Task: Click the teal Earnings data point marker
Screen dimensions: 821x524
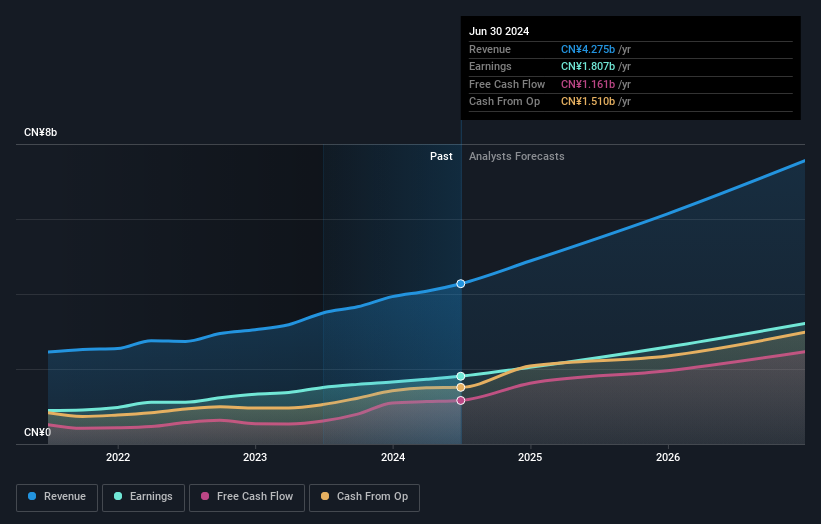Action: coord(461,376)
